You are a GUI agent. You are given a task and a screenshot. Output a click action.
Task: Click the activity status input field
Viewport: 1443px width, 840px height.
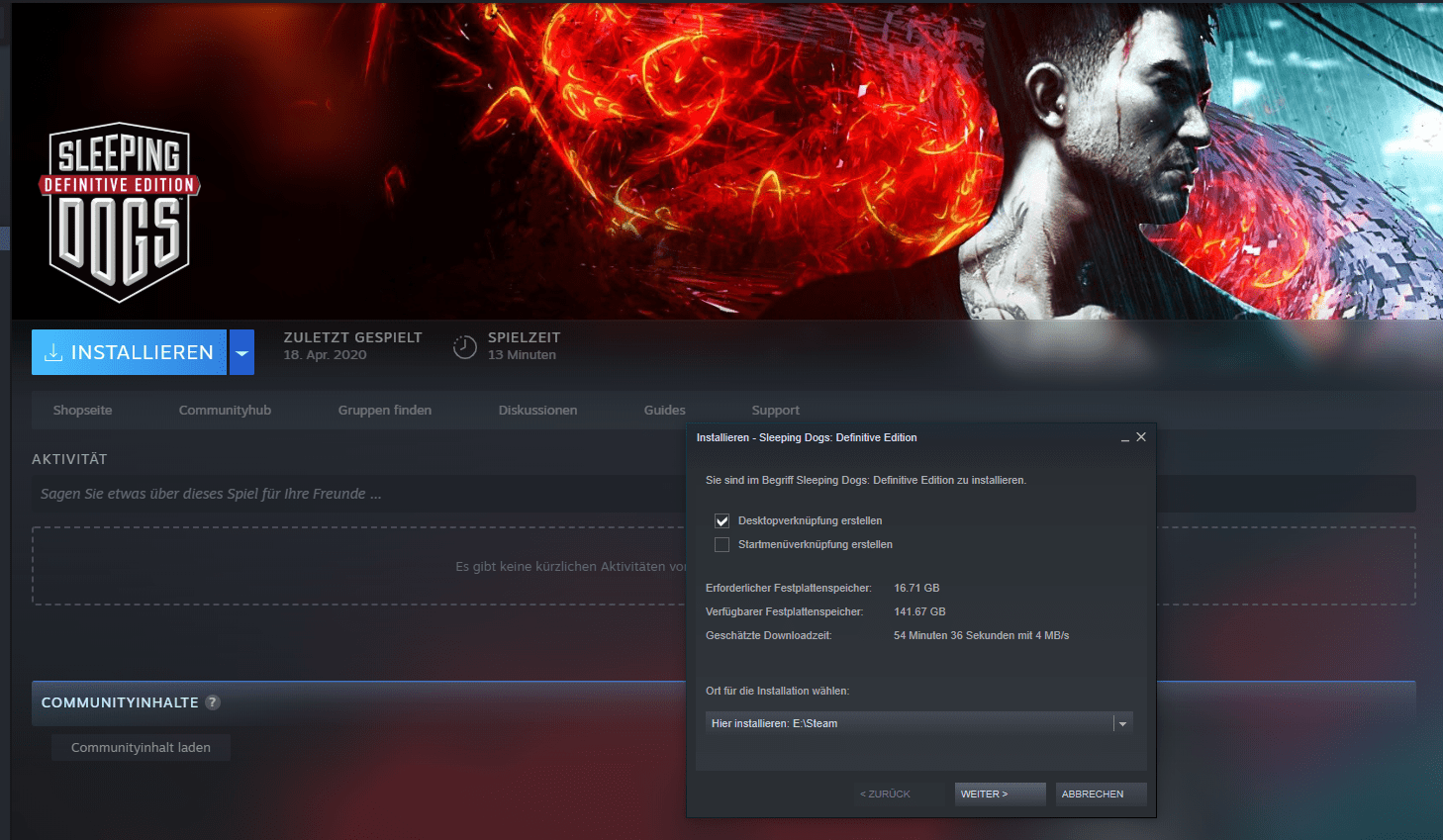723,494
